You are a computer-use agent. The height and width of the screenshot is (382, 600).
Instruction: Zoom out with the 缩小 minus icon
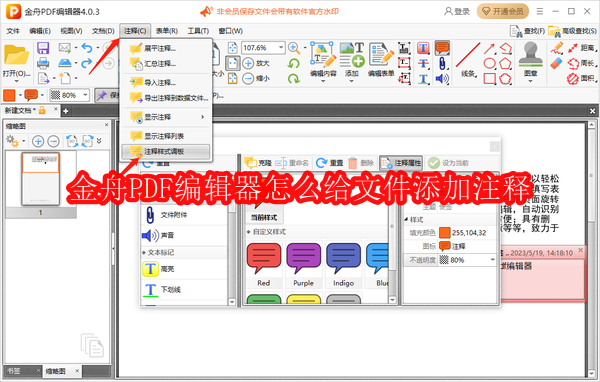click(248, 78)
